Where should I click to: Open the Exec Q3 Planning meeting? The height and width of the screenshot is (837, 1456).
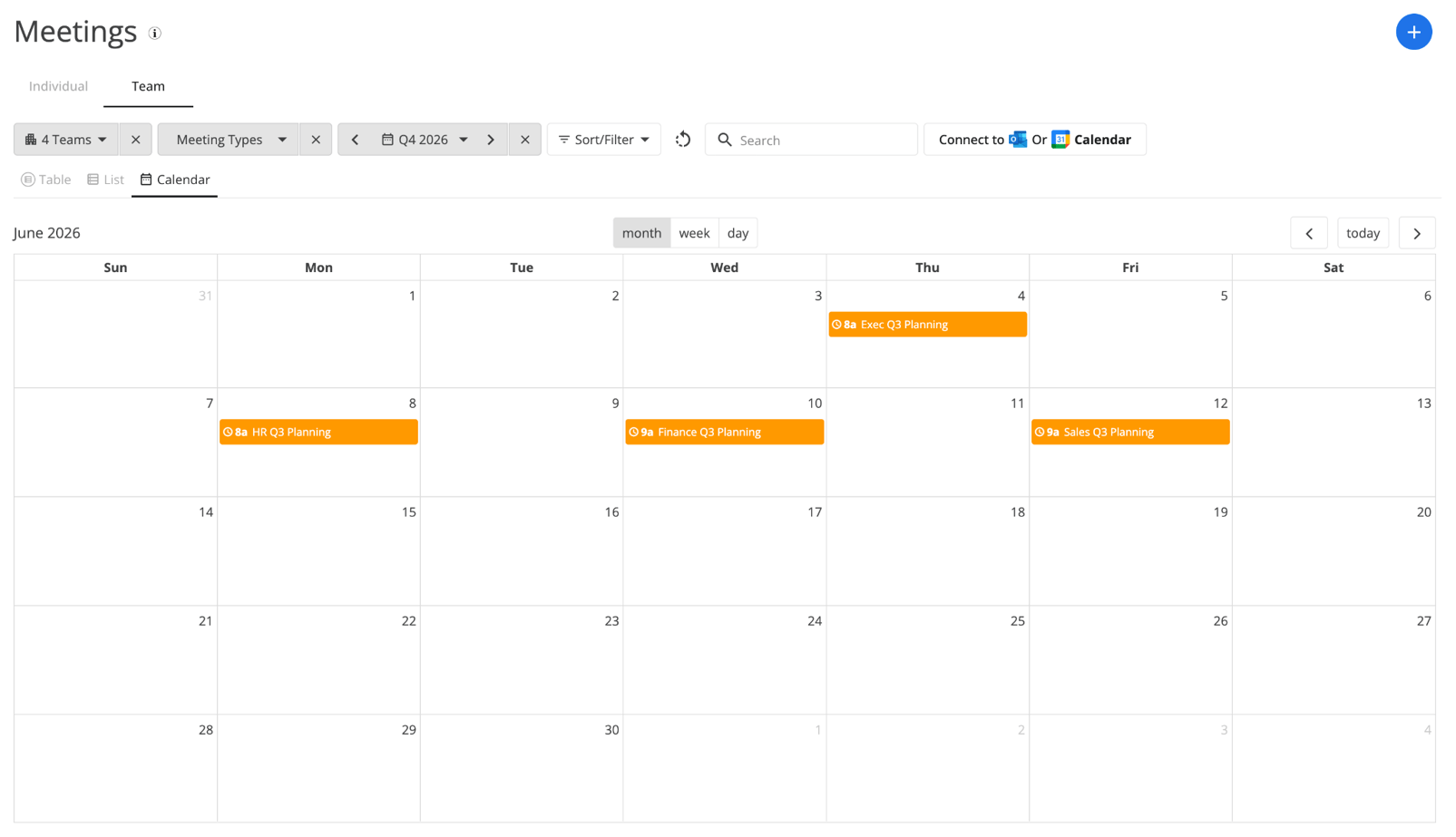[x=927, y=325]
